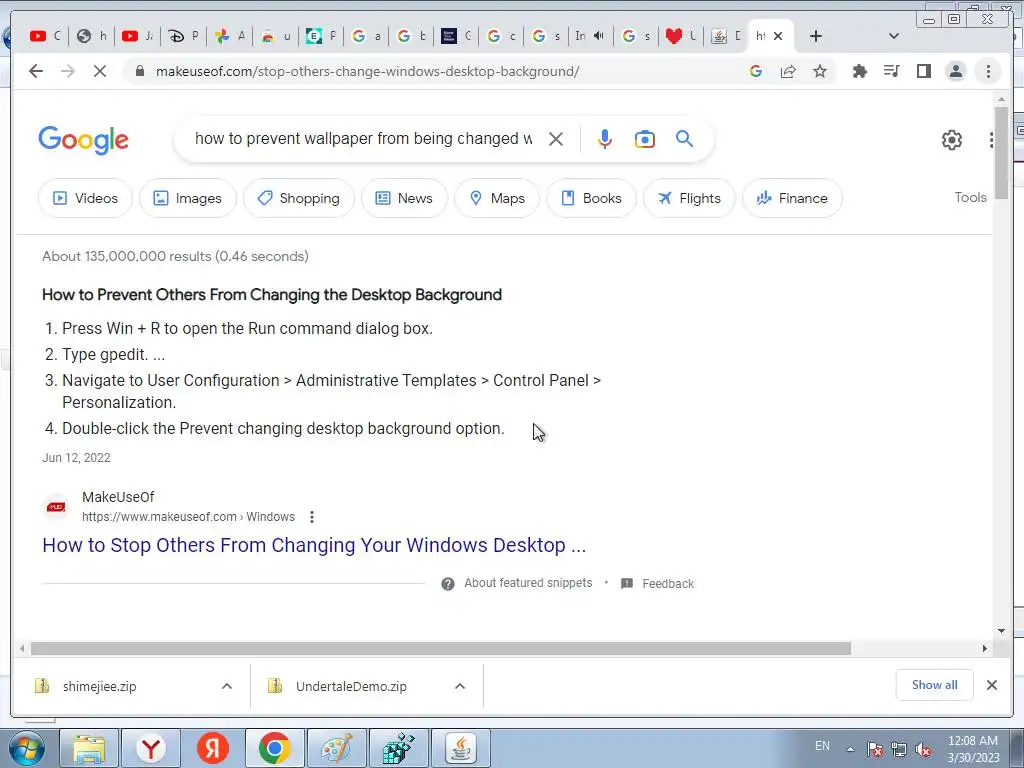The height and width of the screenshot is (768, 1024).
Task: Expand UndertaleDemo.zip download options arrow
Action: tap(460, 686)
